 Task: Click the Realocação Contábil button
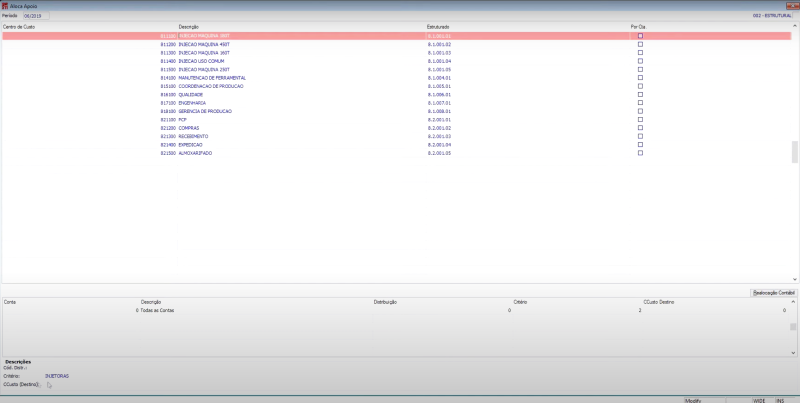pyautogui.click(x=773, y=293)
